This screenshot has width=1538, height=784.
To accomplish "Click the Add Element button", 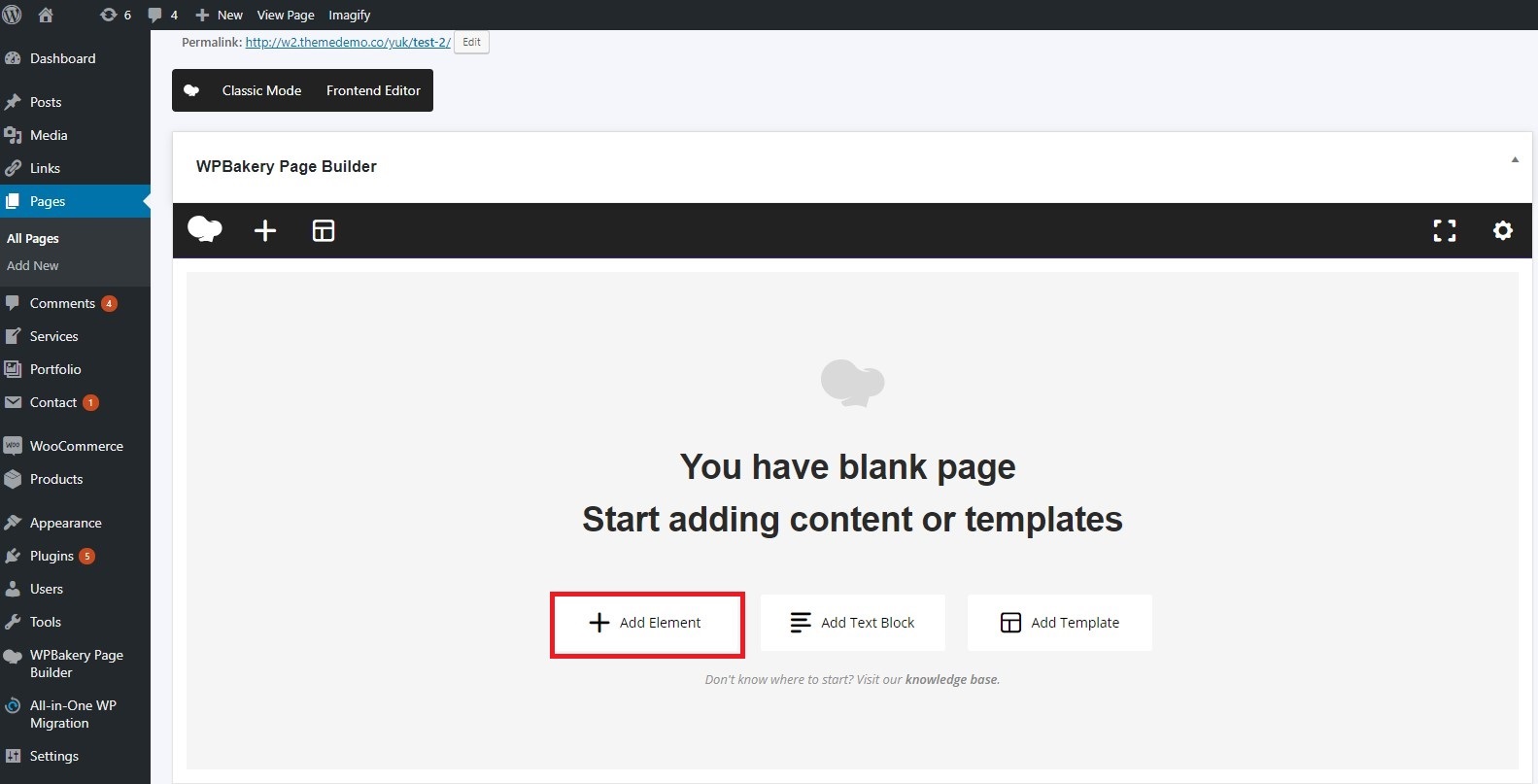I will pos(647,623).
